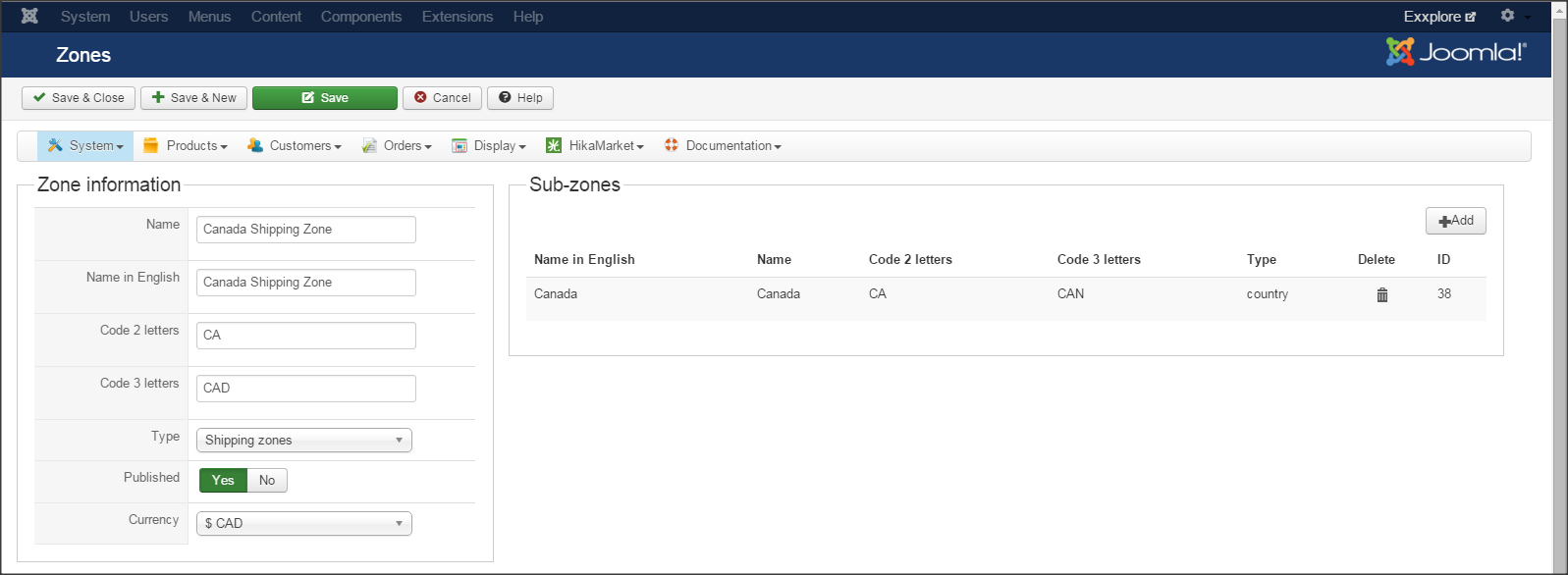1568x575 pixels.
Task: Expand the Currency dropdown showing $ CAD
Action: pyautogui.click(x=303, y=523)
